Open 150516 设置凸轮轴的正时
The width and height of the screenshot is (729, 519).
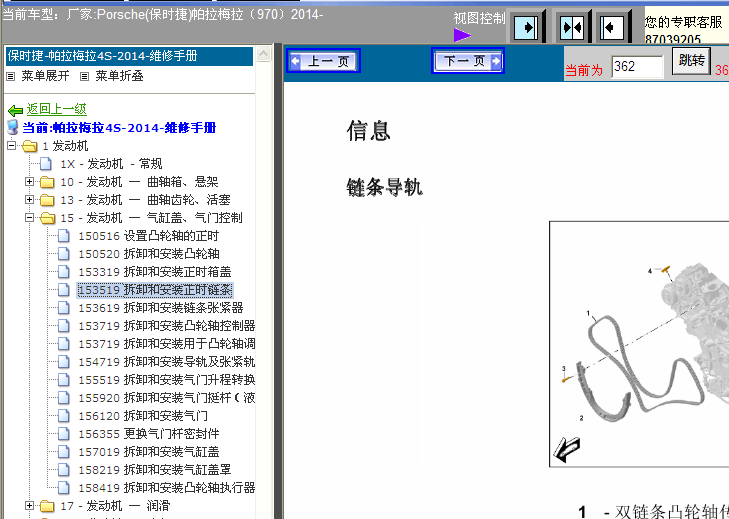148,236
